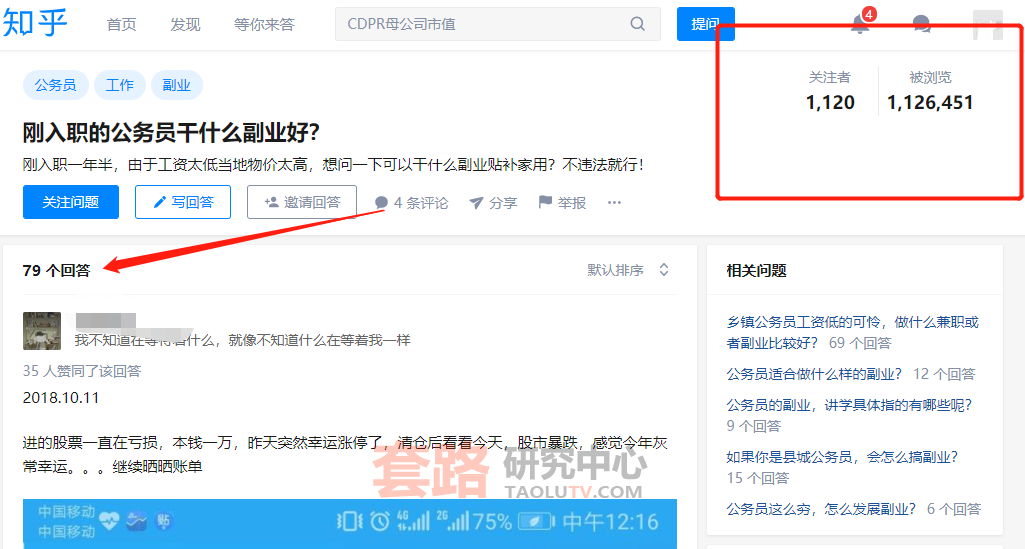1025x549 pixels.
Task: Open the 4 条评论 comments
Action: click(x=411, y=203)
